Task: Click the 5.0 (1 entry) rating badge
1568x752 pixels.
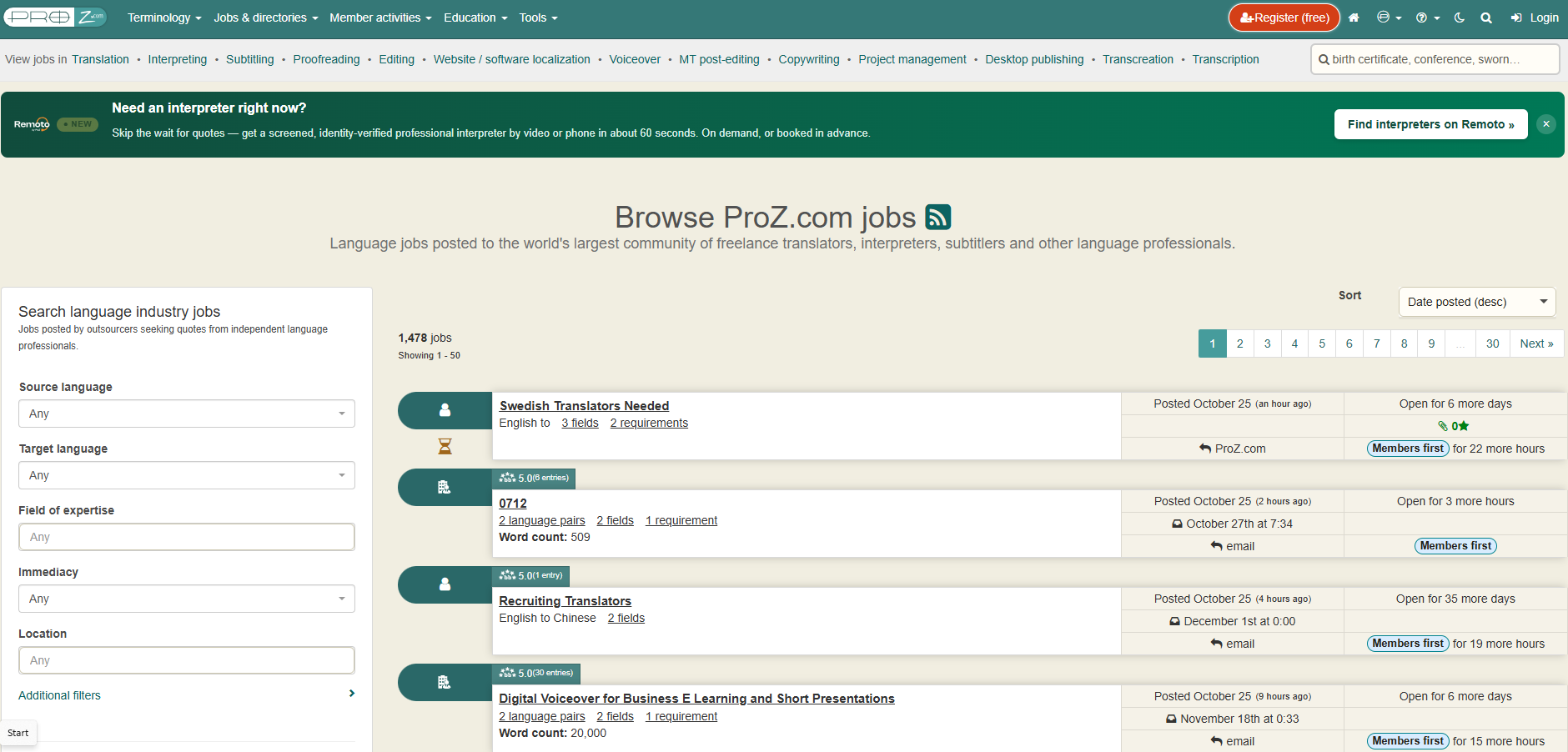Action: tap(531, 576)
